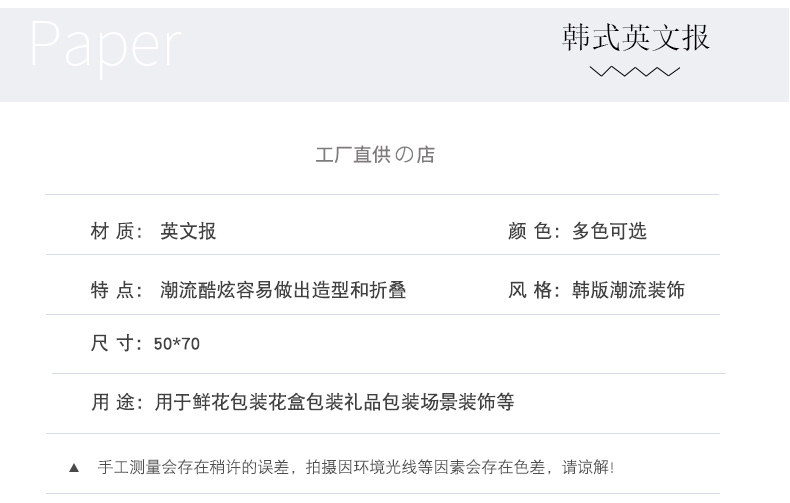Choose the 多色可选 color value
This screenshot has width=790, height=503.
point(609,232)
